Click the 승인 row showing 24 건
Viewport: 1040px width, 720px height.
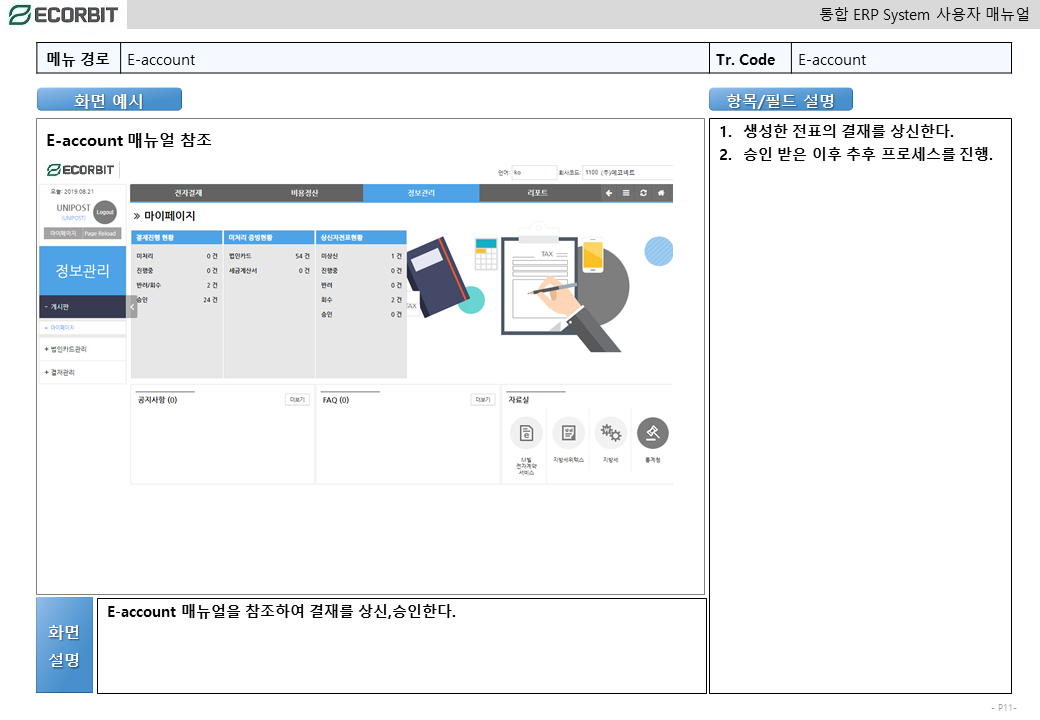[x=176, y=300]
